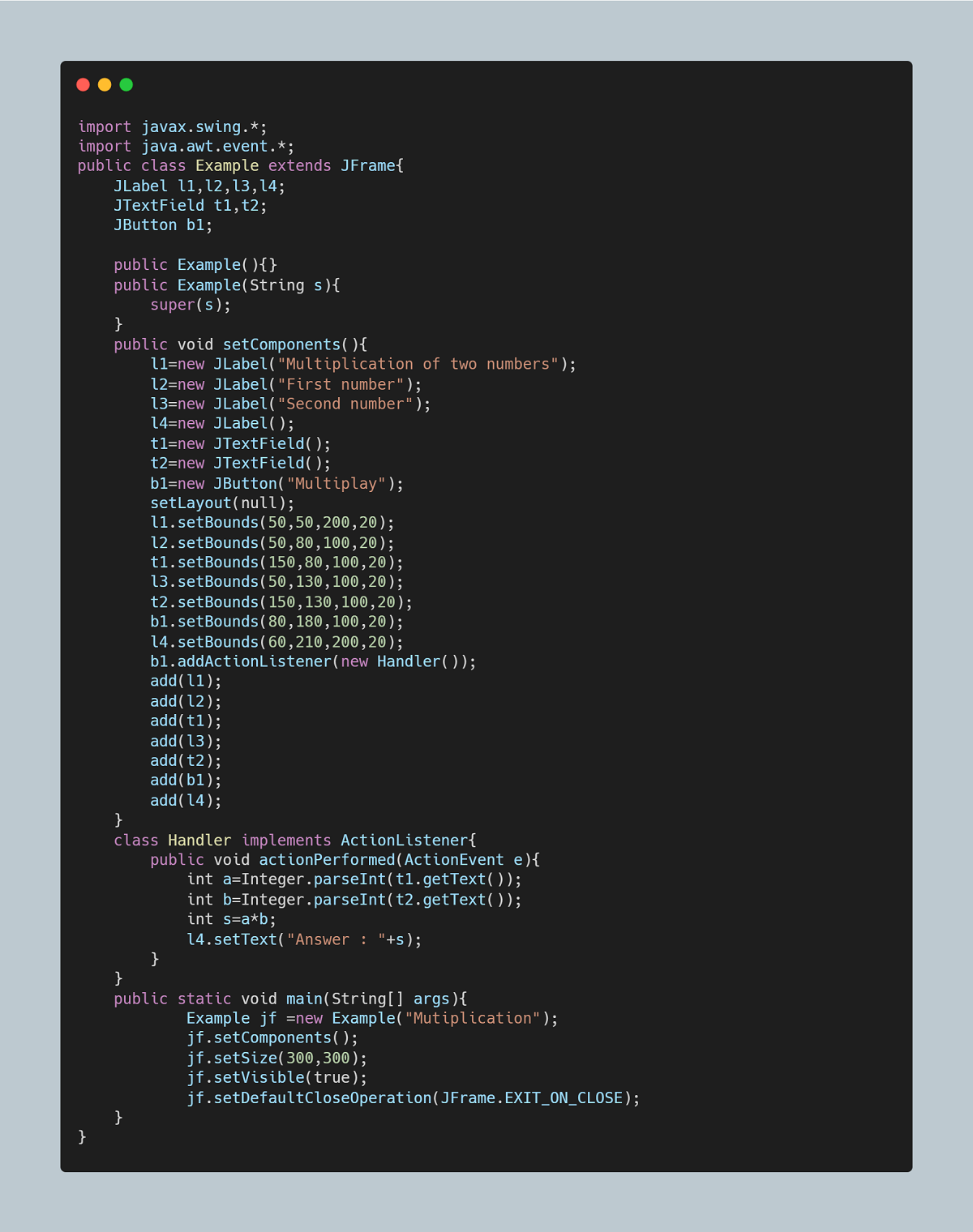Click the 't1=new JTextField();' line
Viewport: 973px width, 1232px height.
241,443
